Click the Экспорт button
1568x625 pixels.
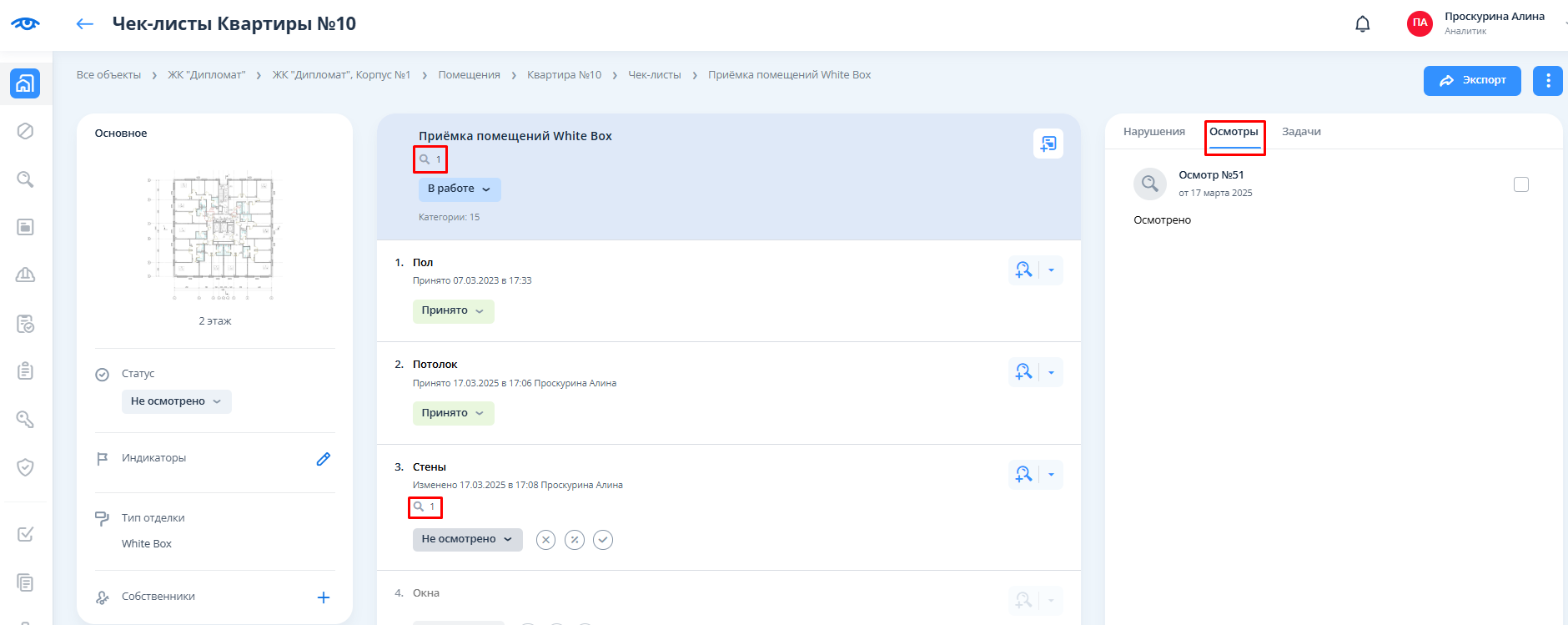(1471, 81)
